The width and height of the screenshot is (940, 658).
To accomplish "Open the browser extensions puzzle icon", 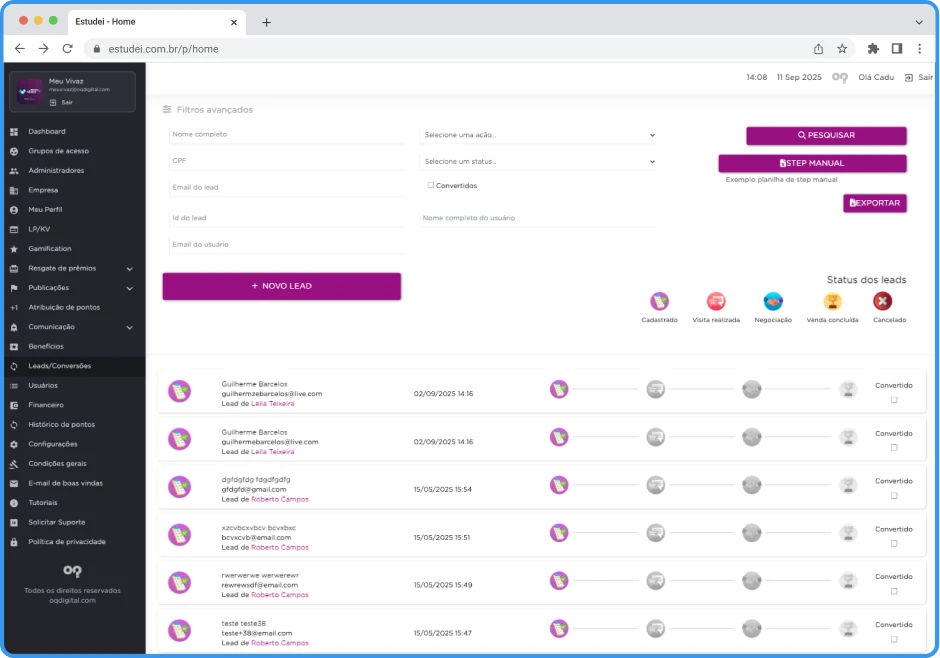I will (873, 48).
